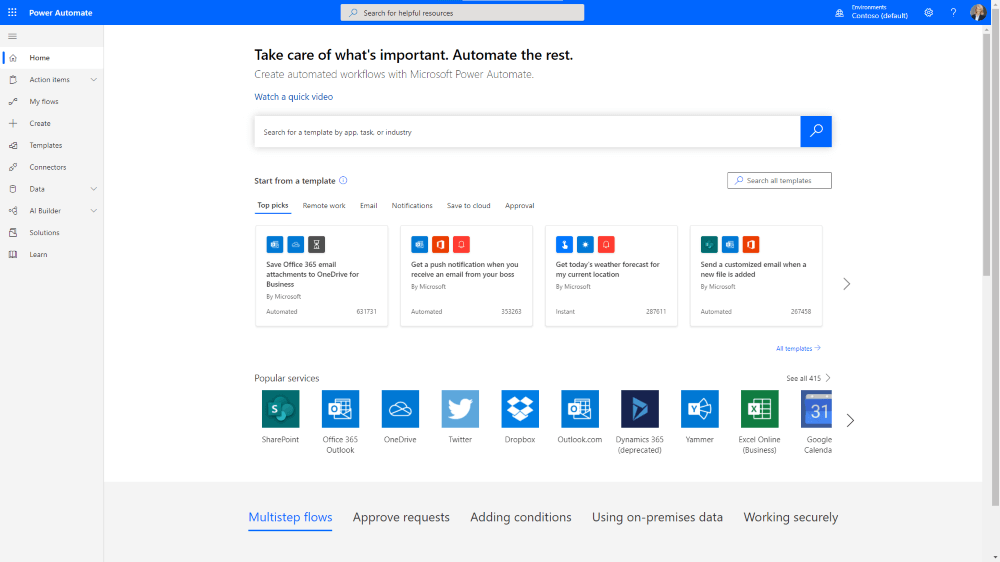Select the Approve requests tab
1000x562 pixels.
pos(401,517)
